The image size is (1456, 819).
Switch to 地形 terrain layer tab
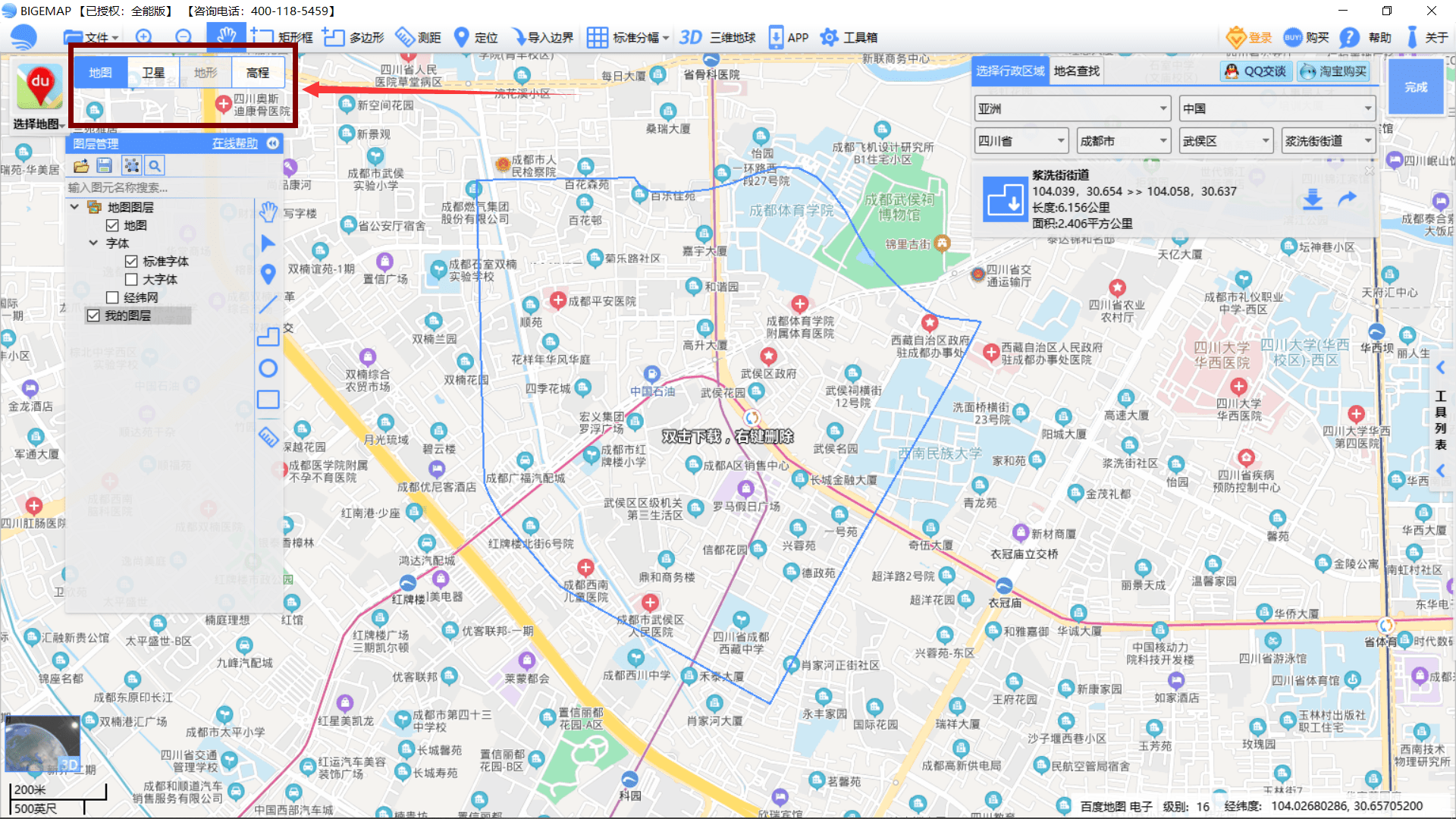(x=206, y=72)
